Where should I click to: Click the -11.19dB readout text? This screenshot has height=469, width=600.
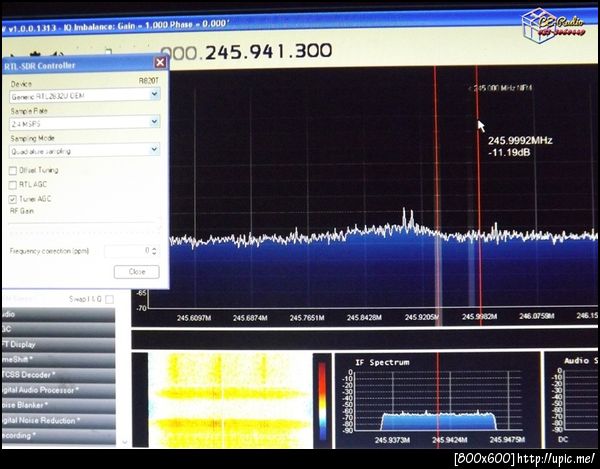509,152
